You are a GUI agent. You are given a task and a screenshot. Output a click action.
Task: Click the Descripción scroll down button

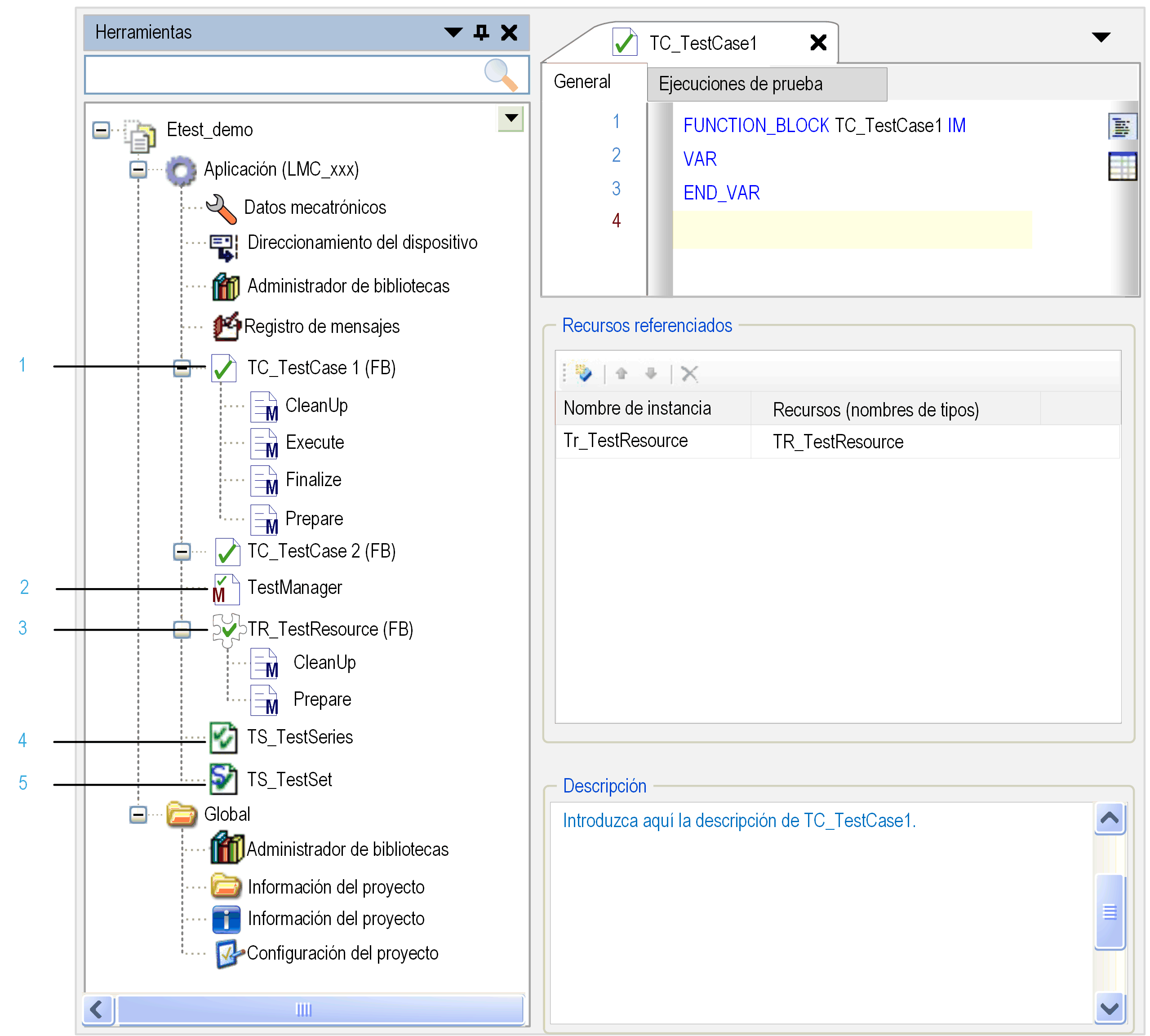(1109, 1009)
